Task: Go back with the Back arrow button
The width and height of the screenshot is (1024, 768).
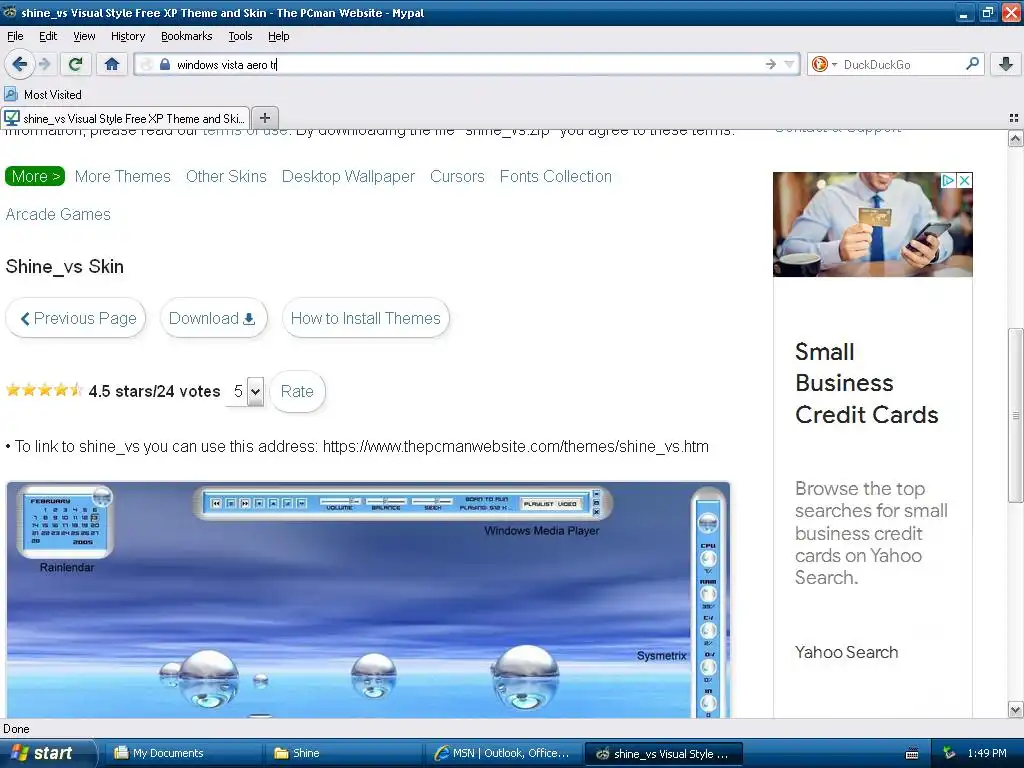Action: [x=20, y=64]
